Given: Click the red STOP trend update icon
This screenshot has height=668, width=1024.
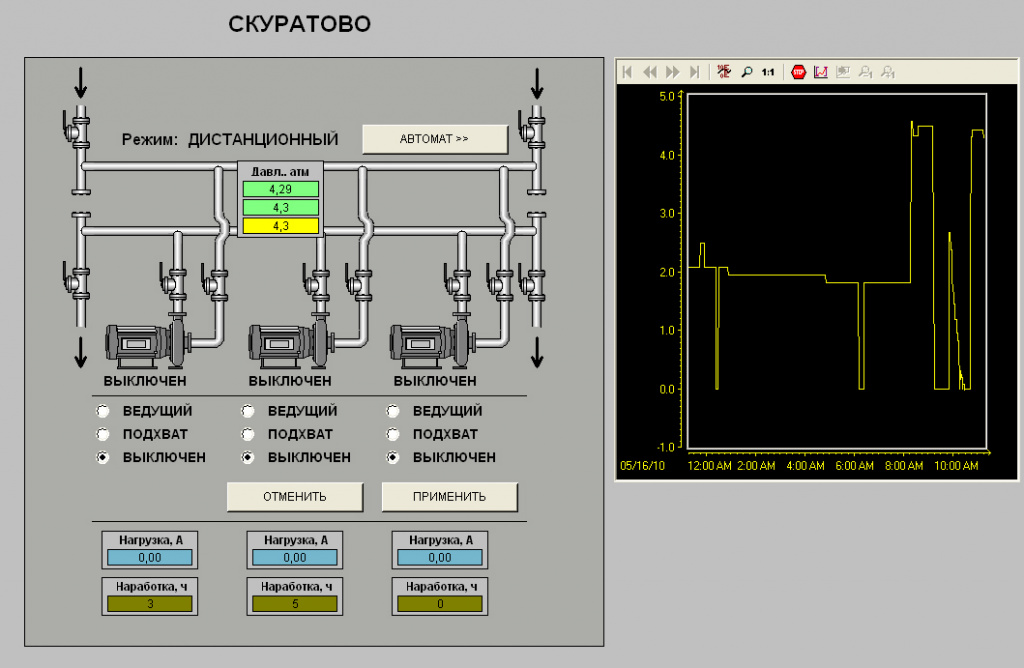Looking at the screenshot, I should pyautogui.click(x=798, y=72).
